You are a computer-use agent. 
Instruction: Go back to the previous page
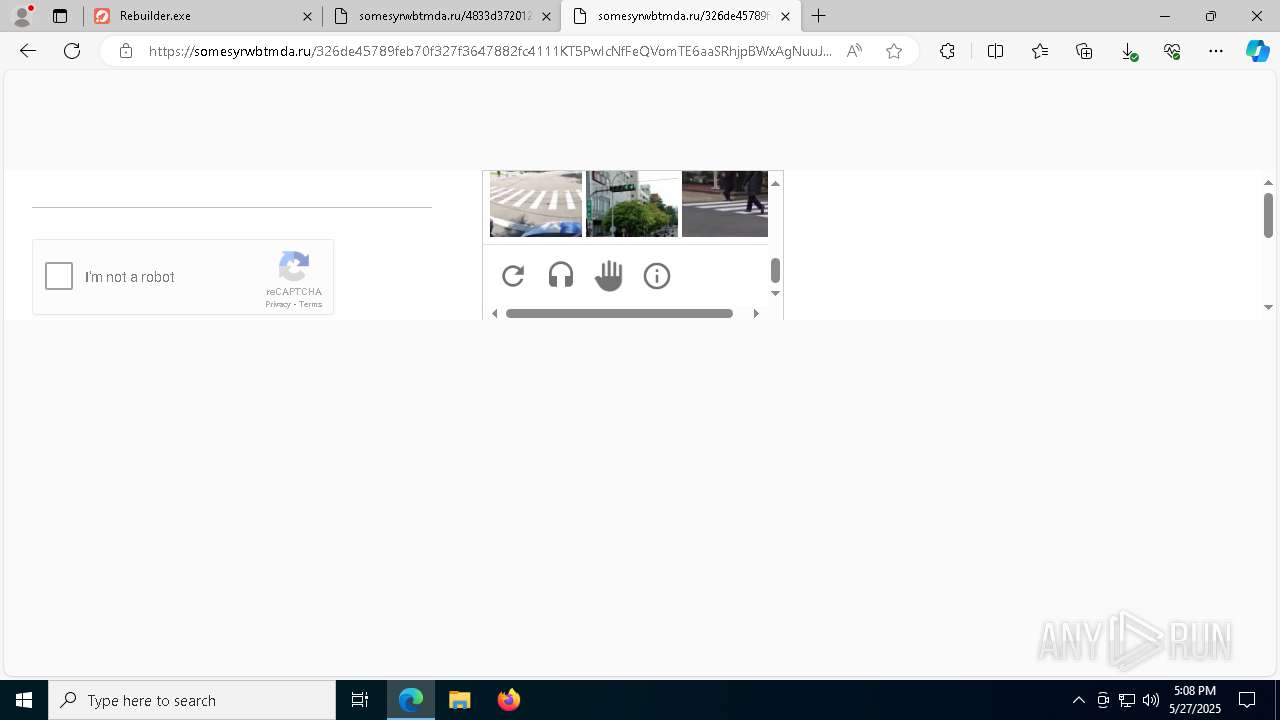click(28, 51)
